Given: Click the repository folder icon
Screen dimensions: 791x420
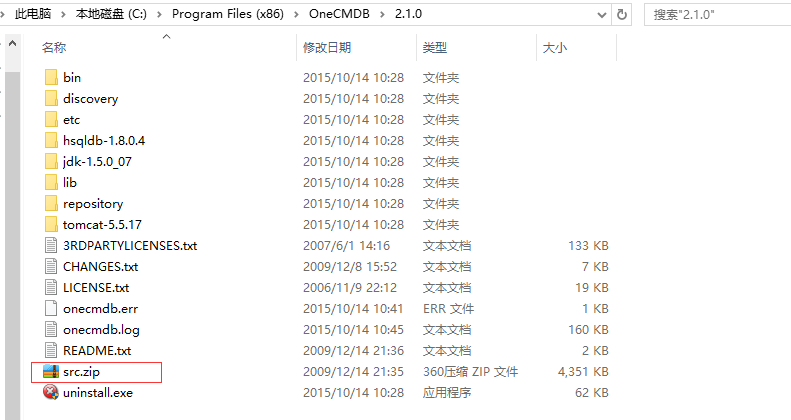Looking at the screenshot, I should click(51, 203).
